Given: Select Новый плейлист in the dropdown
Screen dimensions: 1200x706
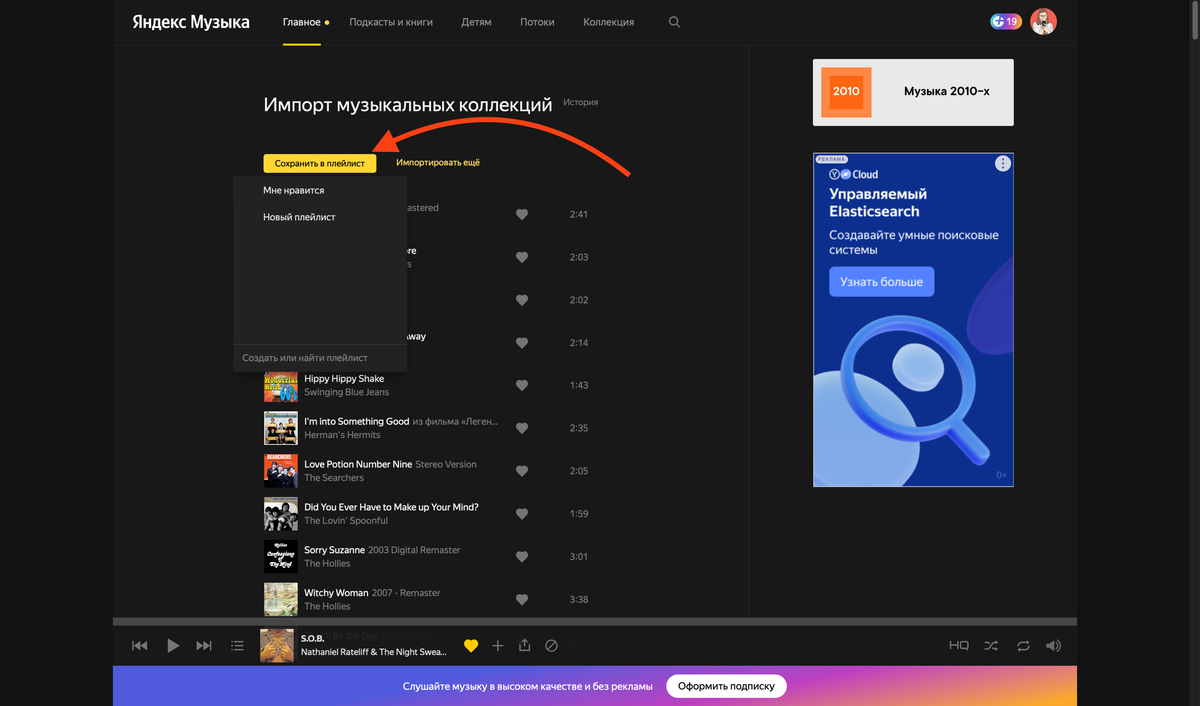Looking at the screenshot, I should coord(299,217).
